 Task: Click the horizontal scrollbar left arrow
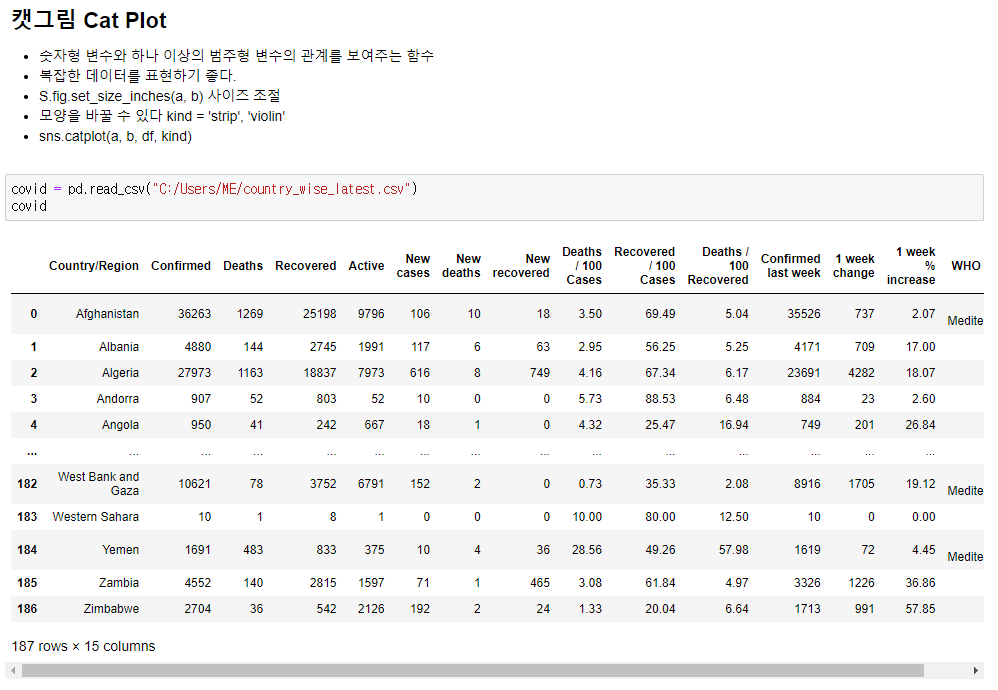13,670
